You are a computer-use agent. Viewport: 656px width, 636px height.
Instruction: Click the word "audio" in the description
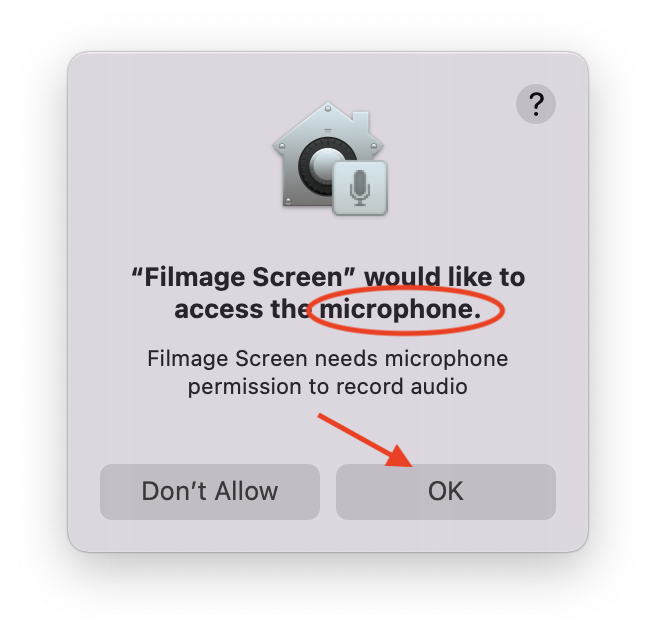click(439, 386)
